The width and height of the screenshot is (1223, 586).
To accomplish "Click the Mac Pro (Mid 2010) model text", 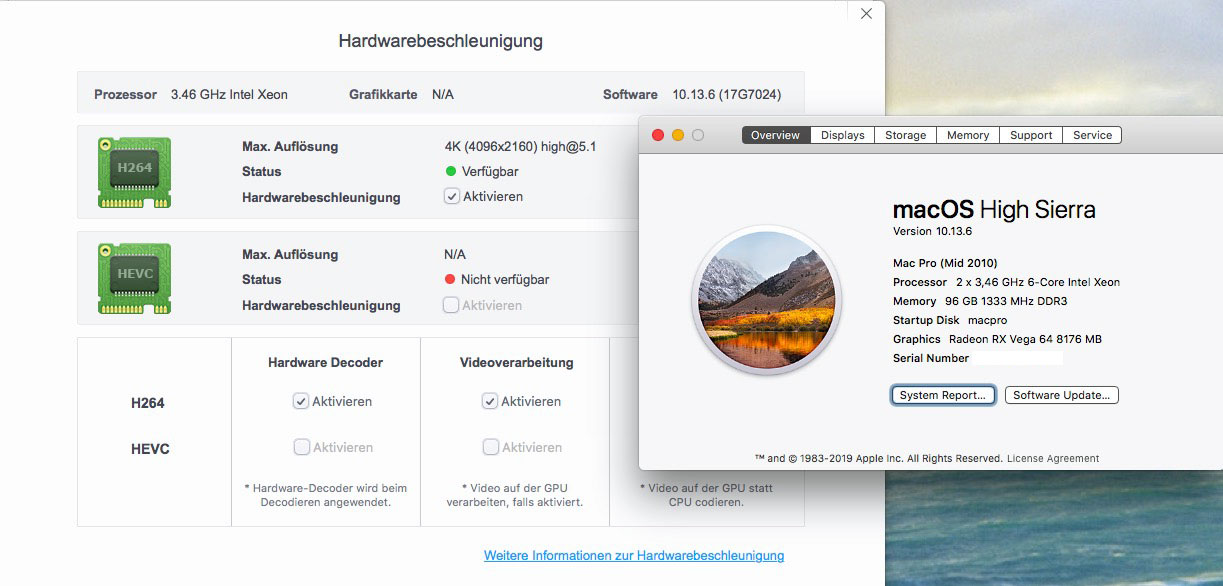I will [945, 263].
